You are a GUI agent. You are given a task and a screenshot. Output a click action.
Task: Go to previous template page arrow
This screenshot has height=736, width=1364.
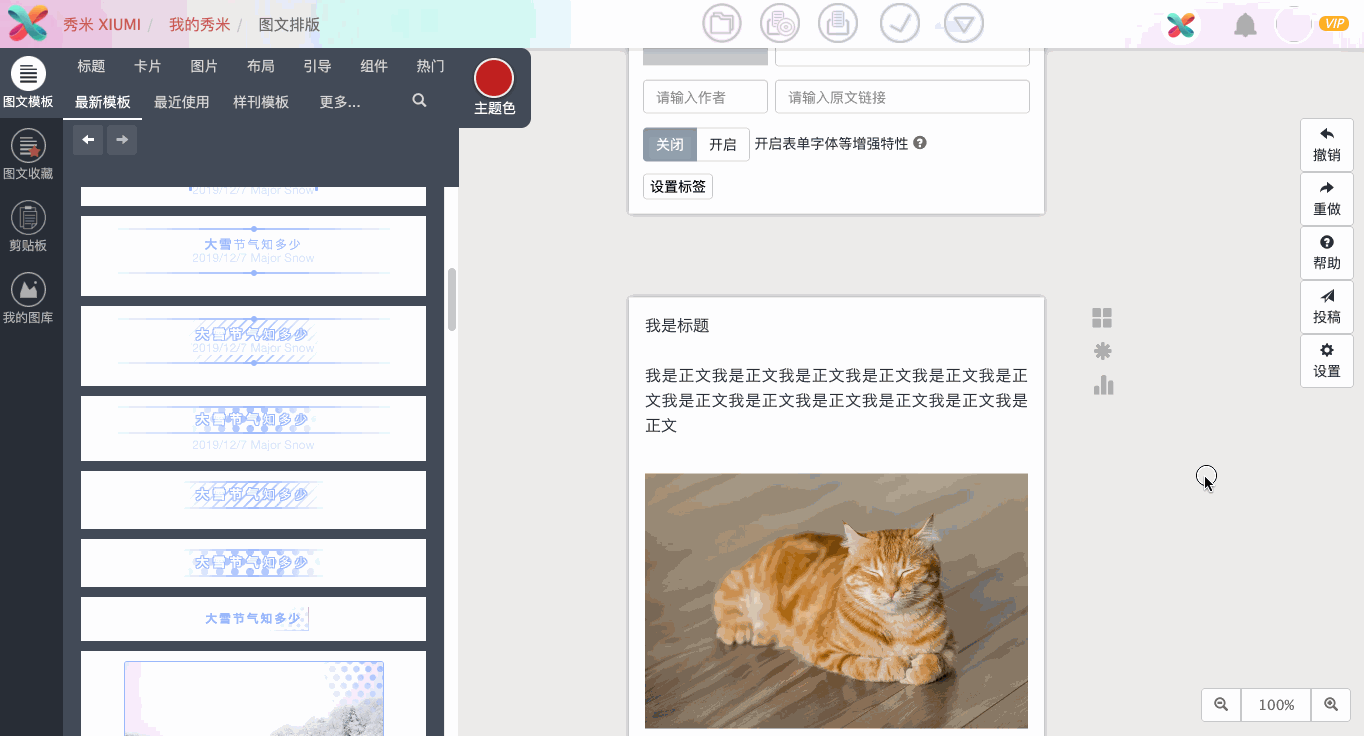coord(88,140)
